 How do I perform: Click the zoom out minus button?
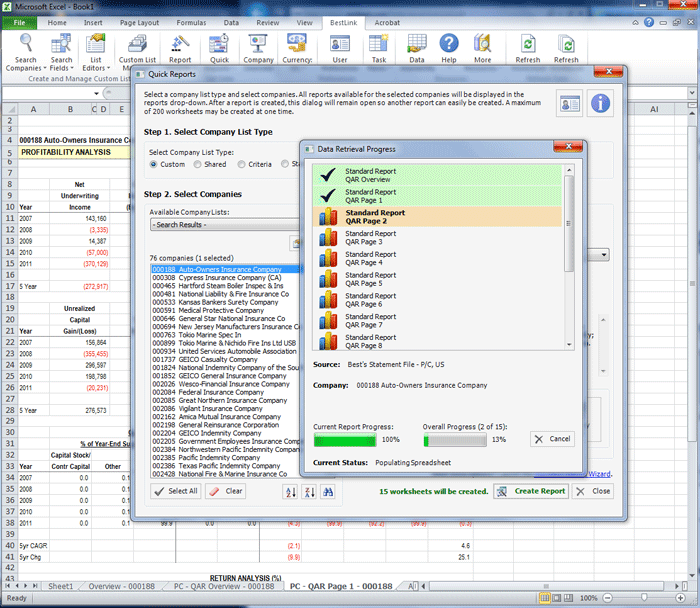tap(607, 598)
